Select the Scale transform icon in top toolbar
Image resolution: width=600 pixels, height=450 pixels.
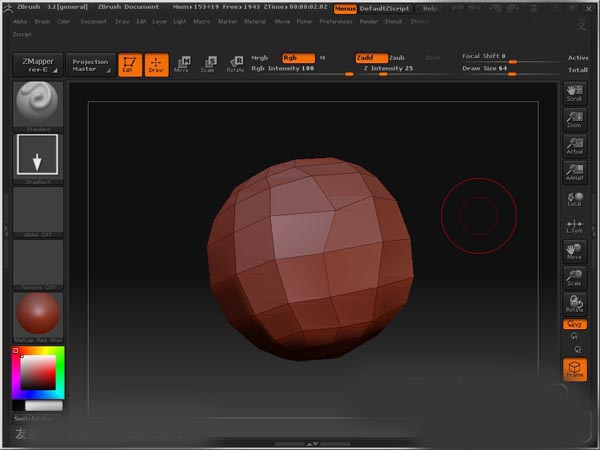click(208, 65)
